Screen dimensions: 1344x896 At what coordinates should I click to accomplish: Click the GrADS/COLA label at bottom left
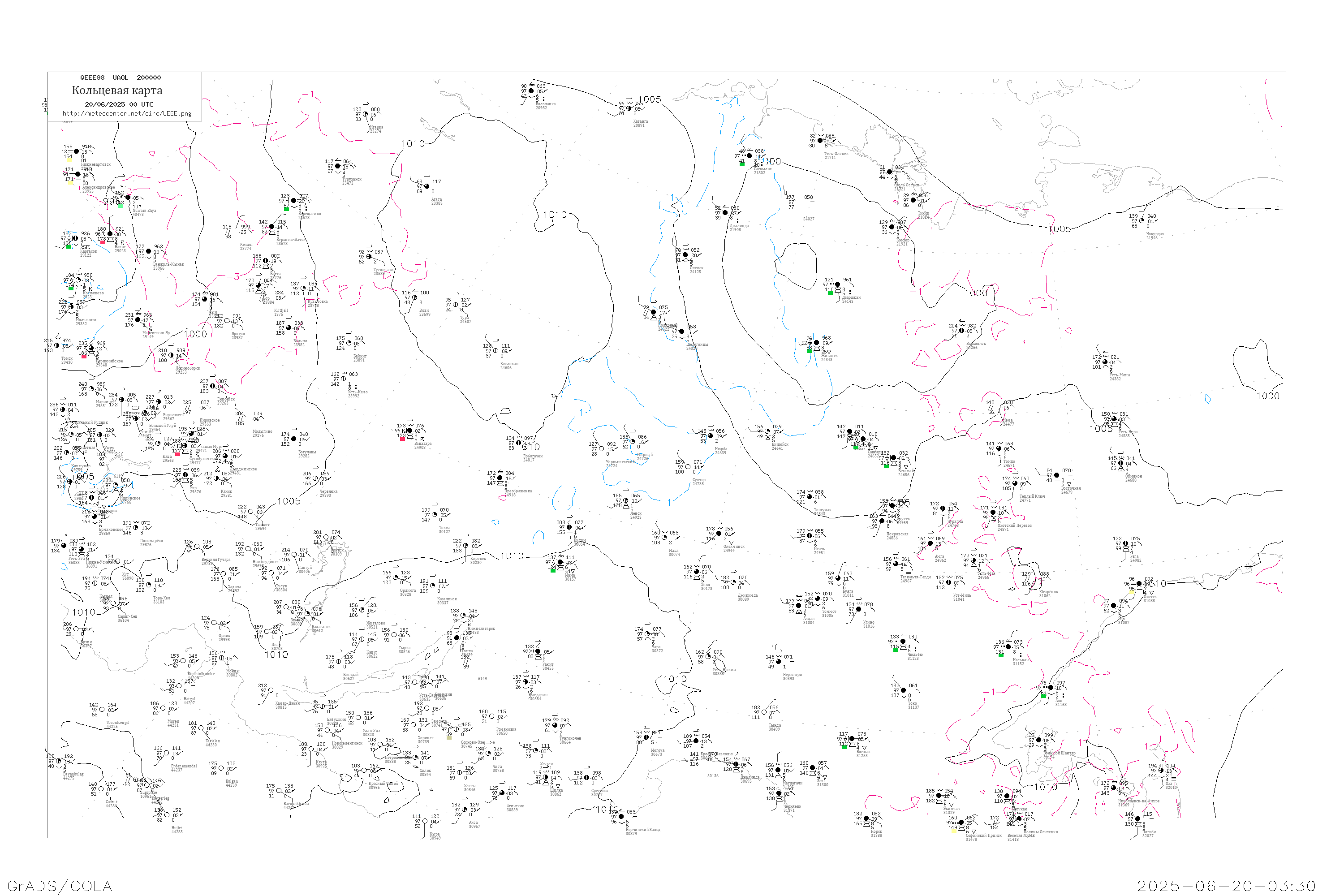(60, 886)
